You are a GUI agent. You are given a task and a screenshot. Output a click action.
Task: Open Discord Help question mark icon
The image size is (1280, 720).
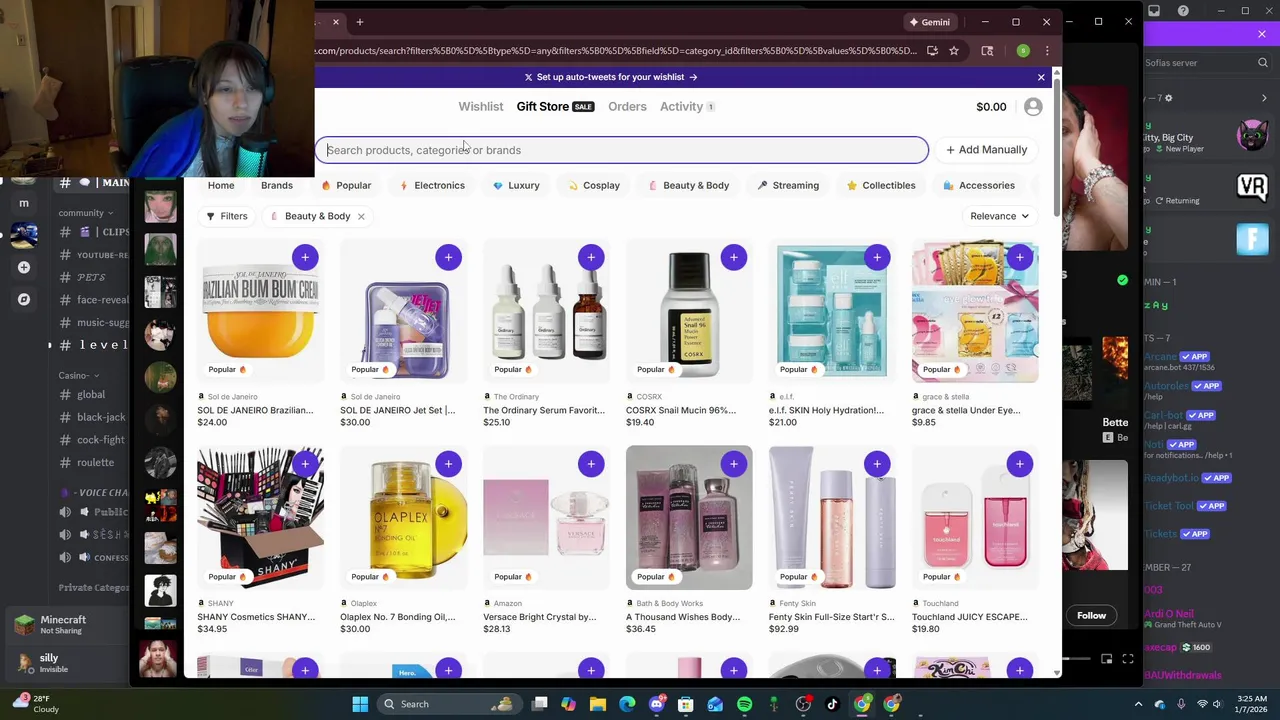point(1183,11)
